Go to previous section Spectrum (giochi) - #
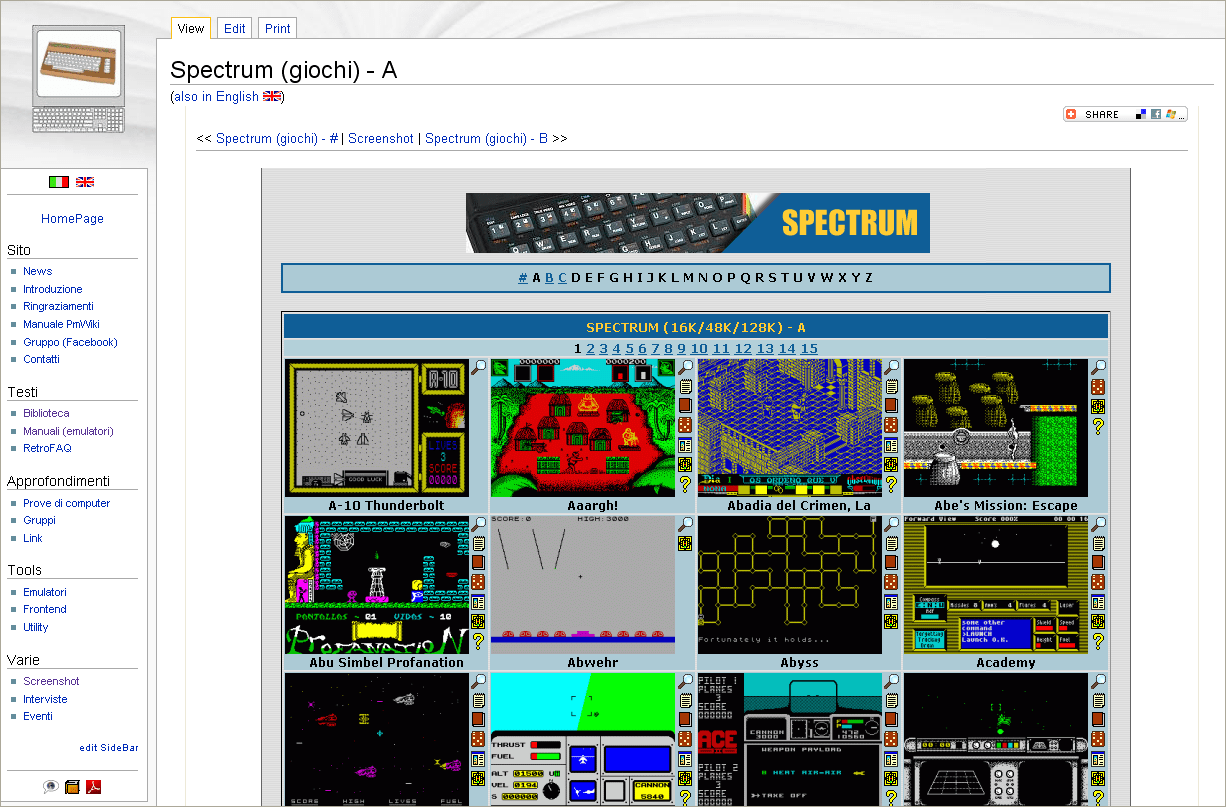Viewport: 1226px width, 807px height. (277, 139)
